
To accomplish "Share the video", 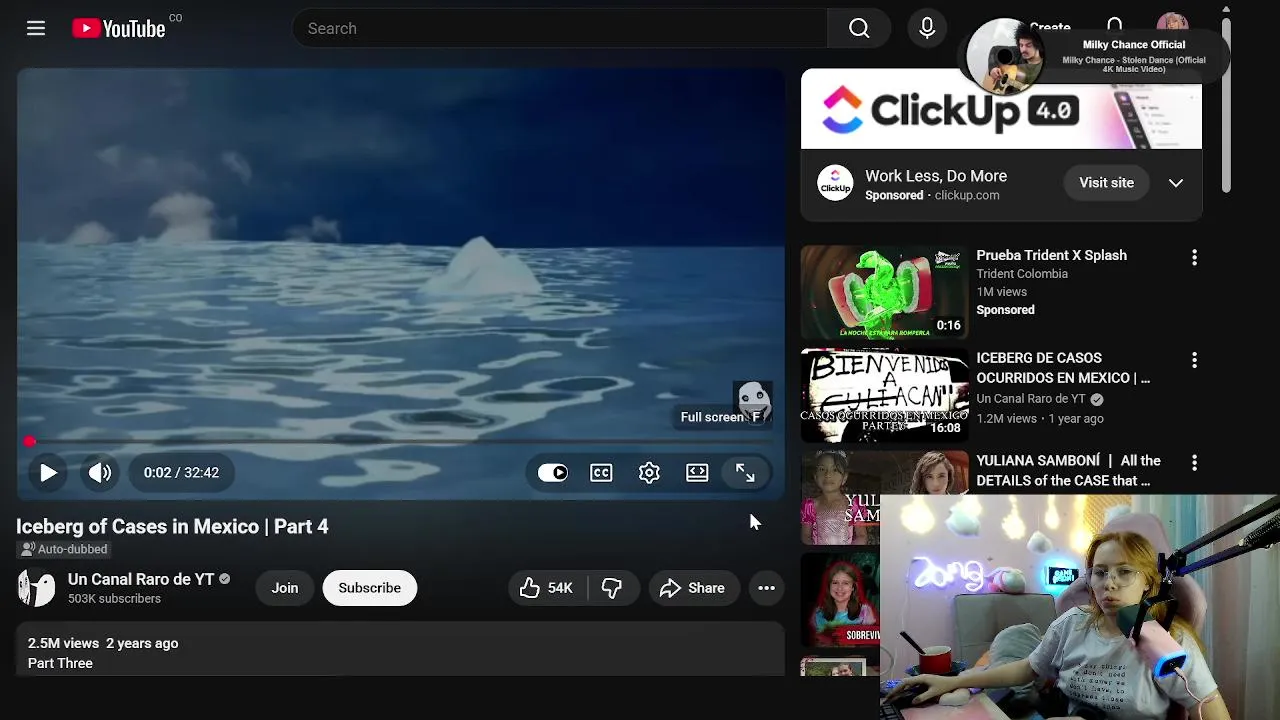I will coord(693,588).
